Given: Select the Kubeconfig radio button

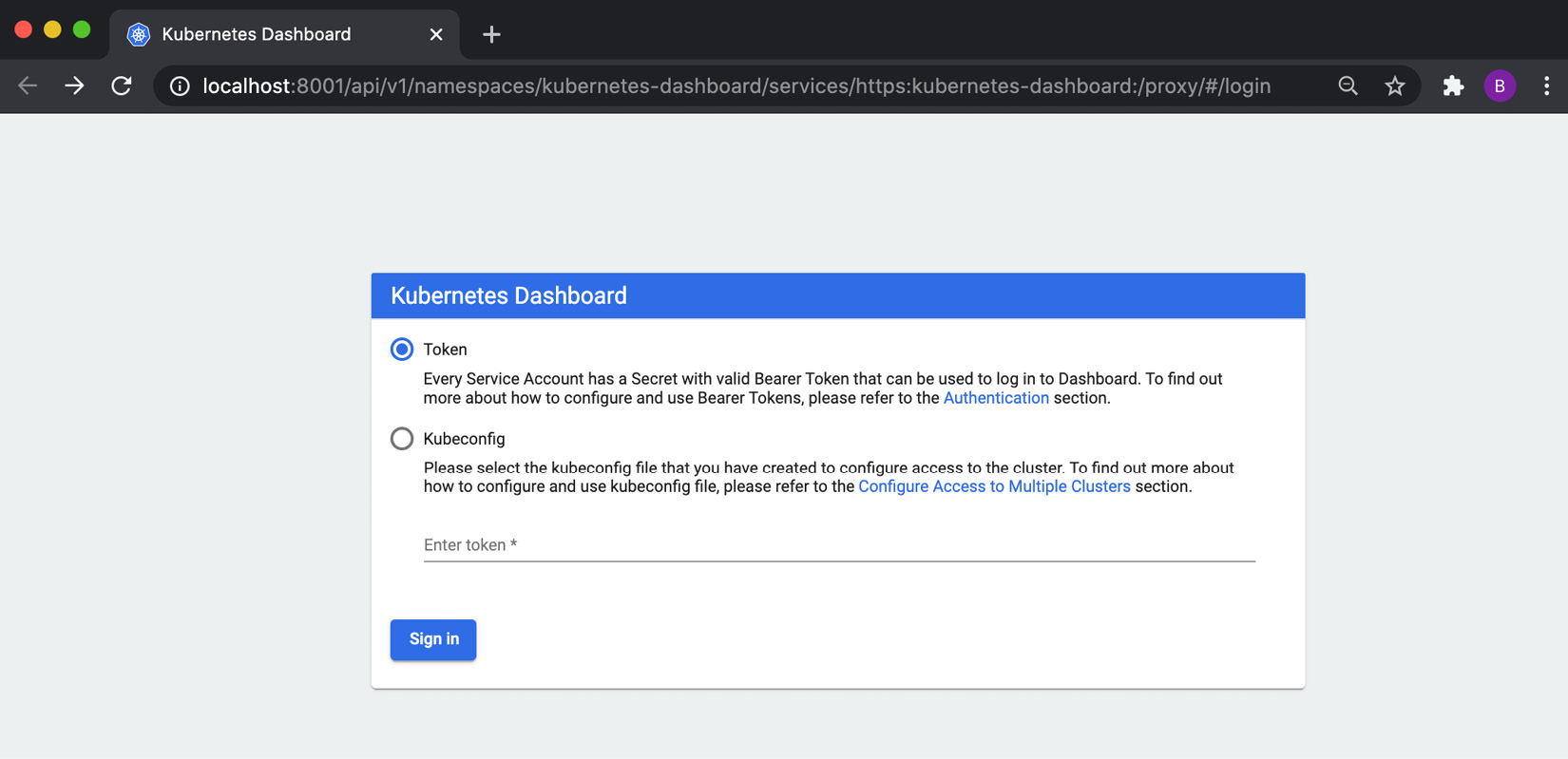Looking at the screenshot, I should [402, 438].
